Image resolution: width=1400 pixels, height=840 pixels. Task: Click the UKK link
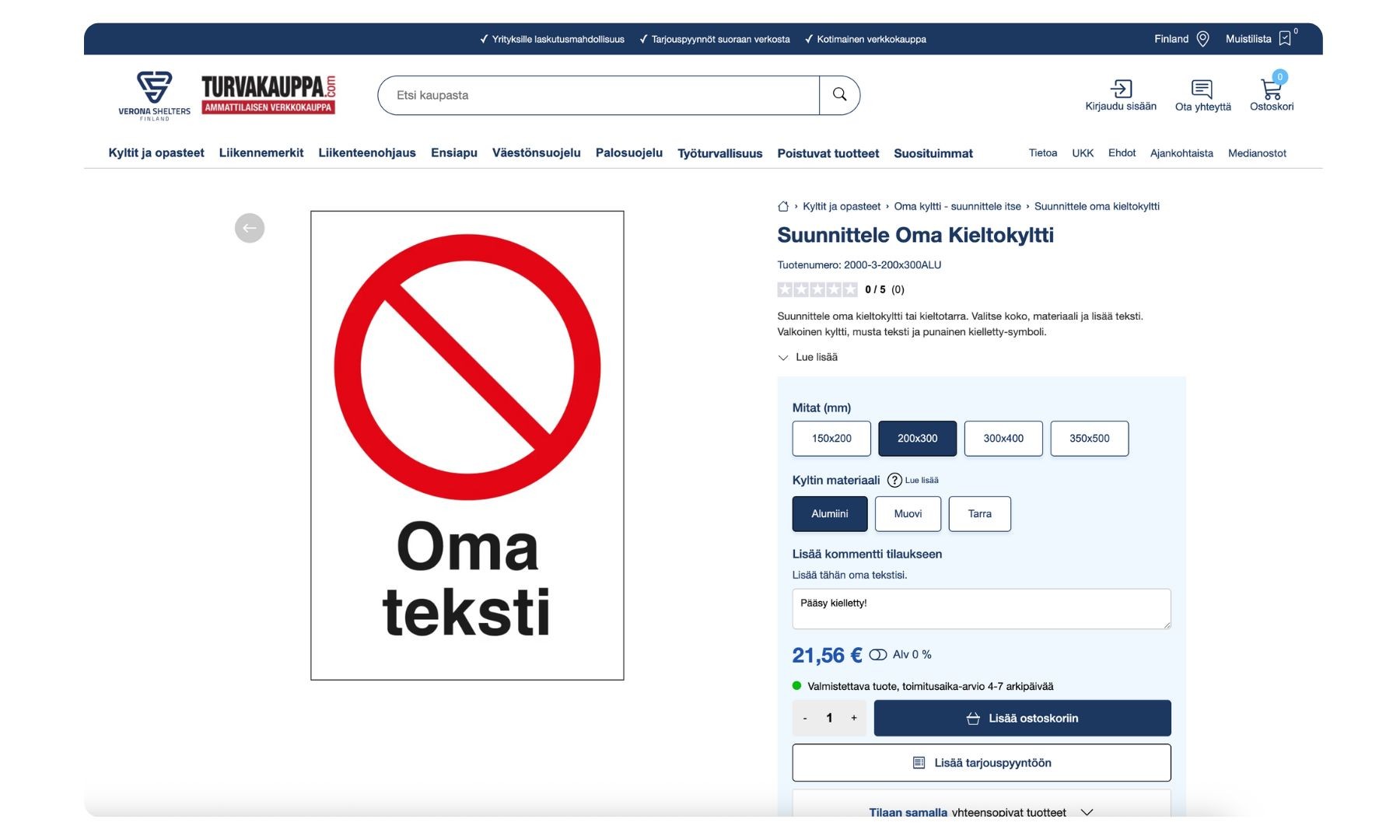[1083, 152]
